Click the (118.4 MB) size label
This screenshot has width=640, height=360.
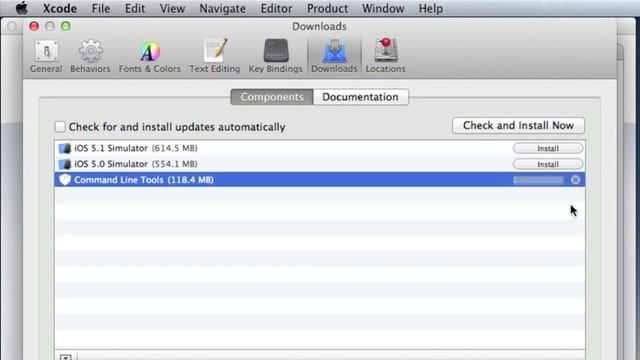[191, 180]
